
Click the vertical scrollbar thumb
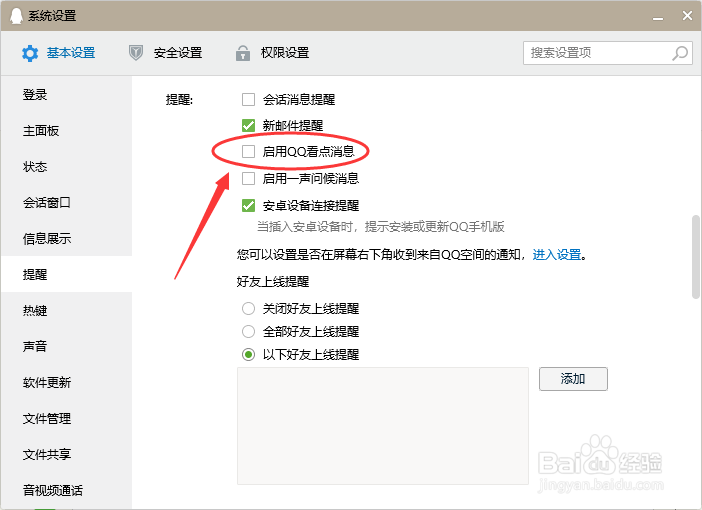point(695,257)
